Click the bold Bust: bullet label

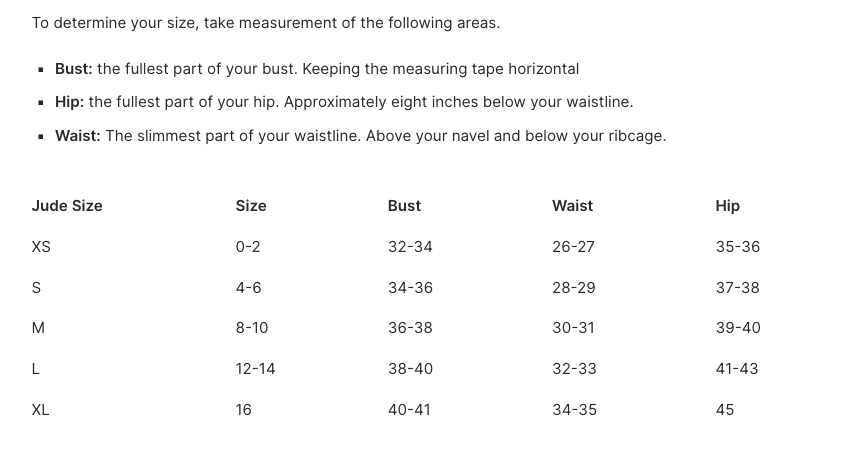click(74, 69)
